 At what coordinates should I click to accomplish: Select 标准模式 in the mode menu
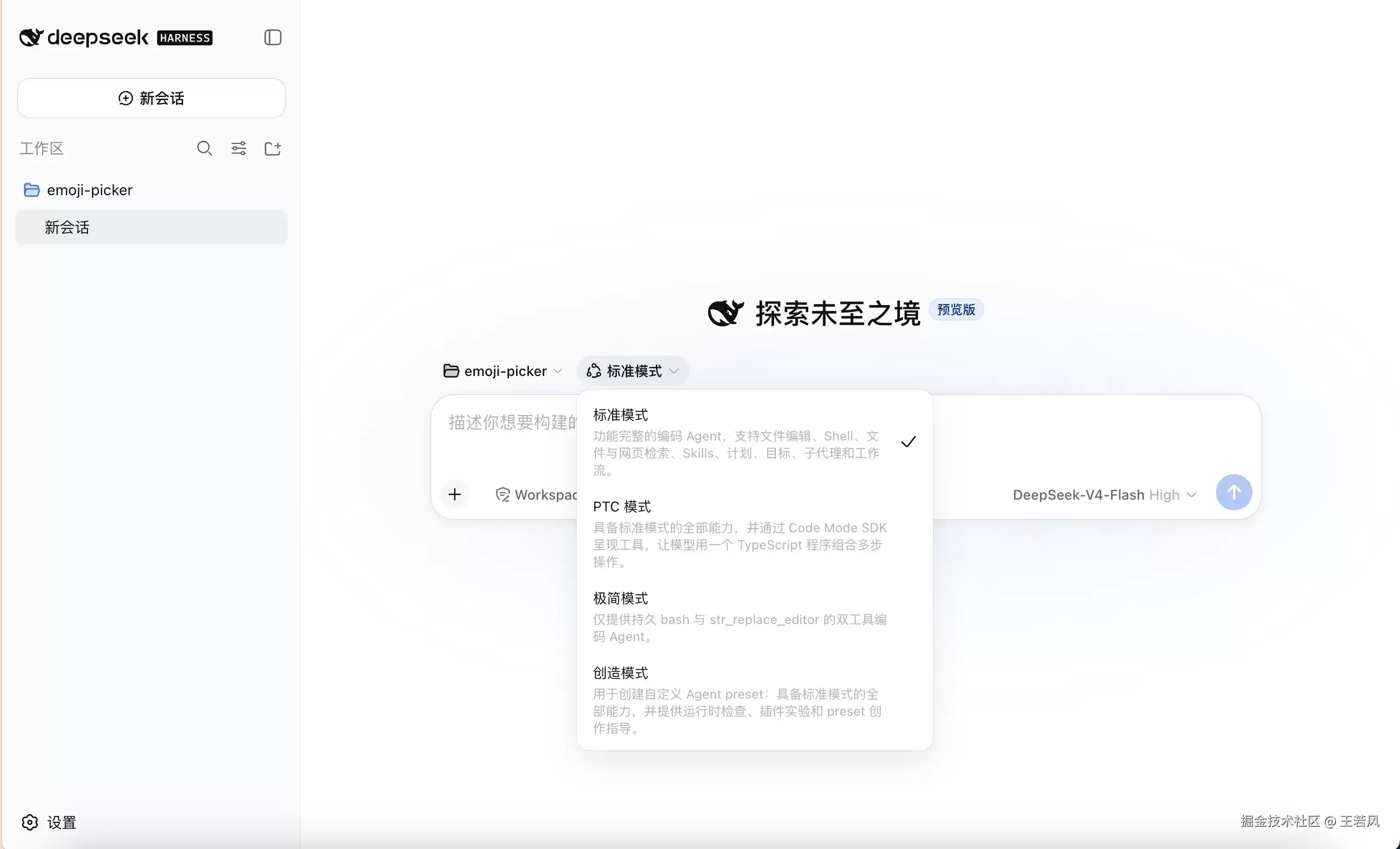click(x=754, y=442)
